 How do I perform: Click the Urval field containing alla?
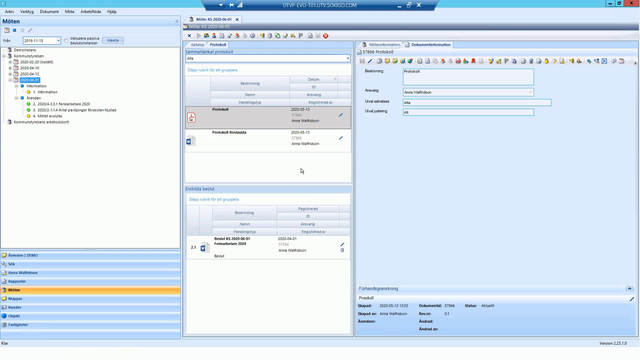tap(477, 102)
